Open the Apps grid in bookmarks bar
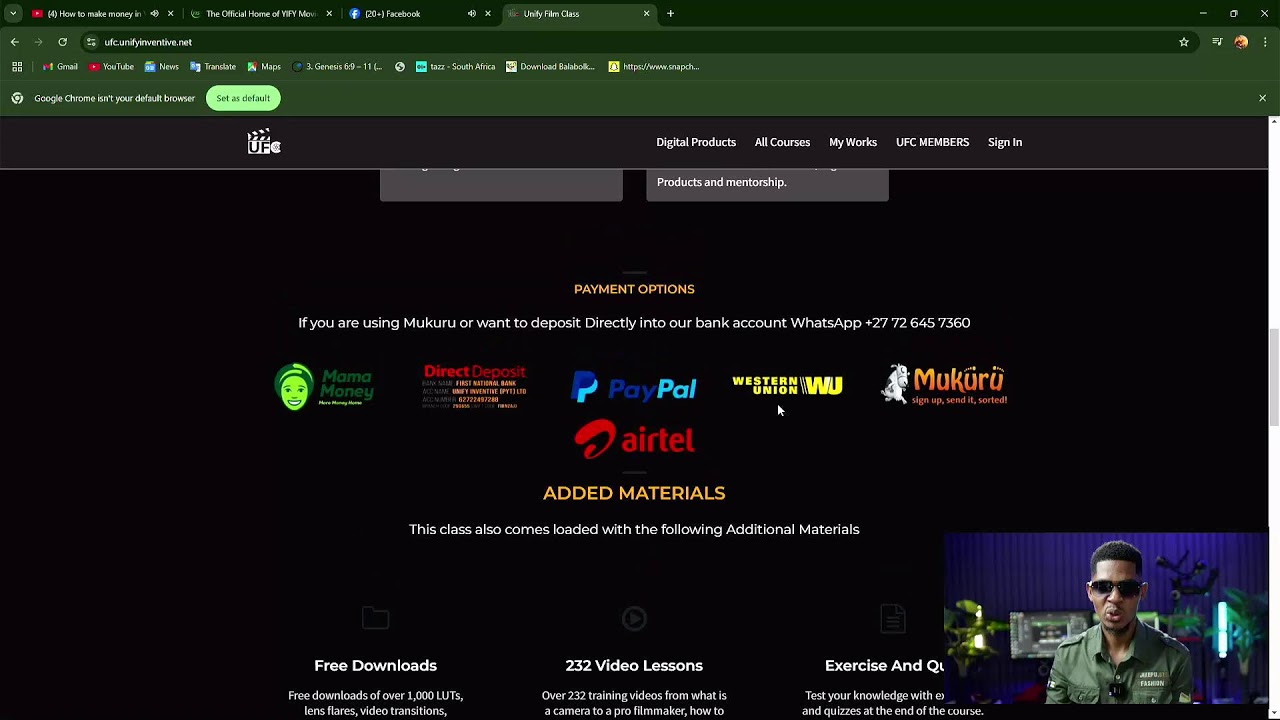The height and width of the screenshot is (720, 1280). click(x=17, y=67)
